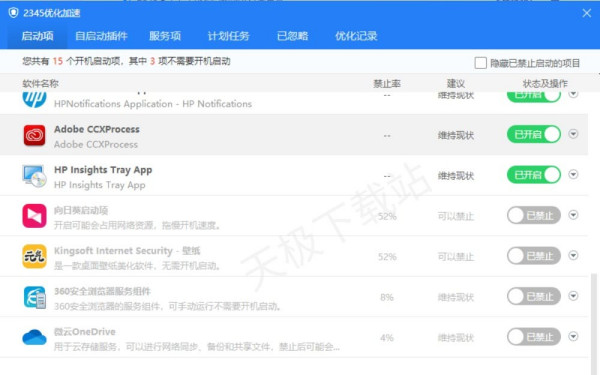This screenshot has height=375, width=600.
Task: Click the 向日葵启动项 title text
Action: click(x=81, y=210)
